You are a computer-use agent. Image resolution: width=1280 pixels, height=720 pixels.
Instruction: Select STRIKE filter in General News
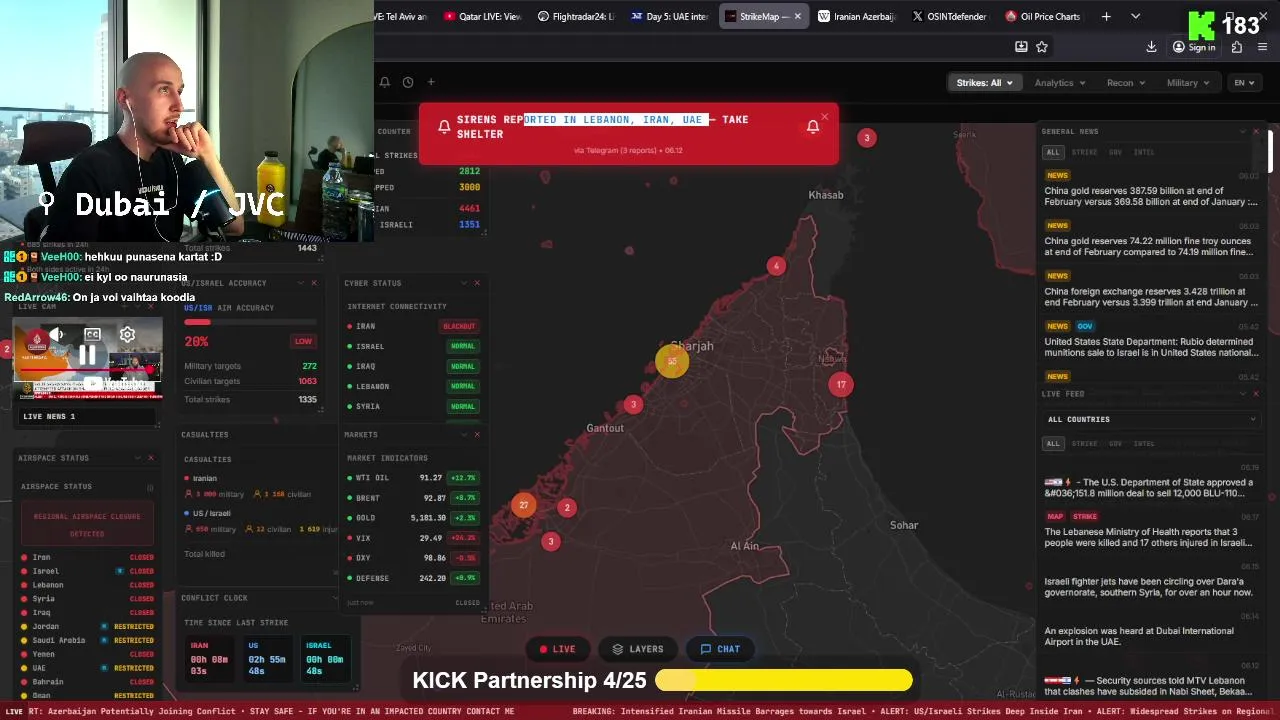[x=1084, y=152]
